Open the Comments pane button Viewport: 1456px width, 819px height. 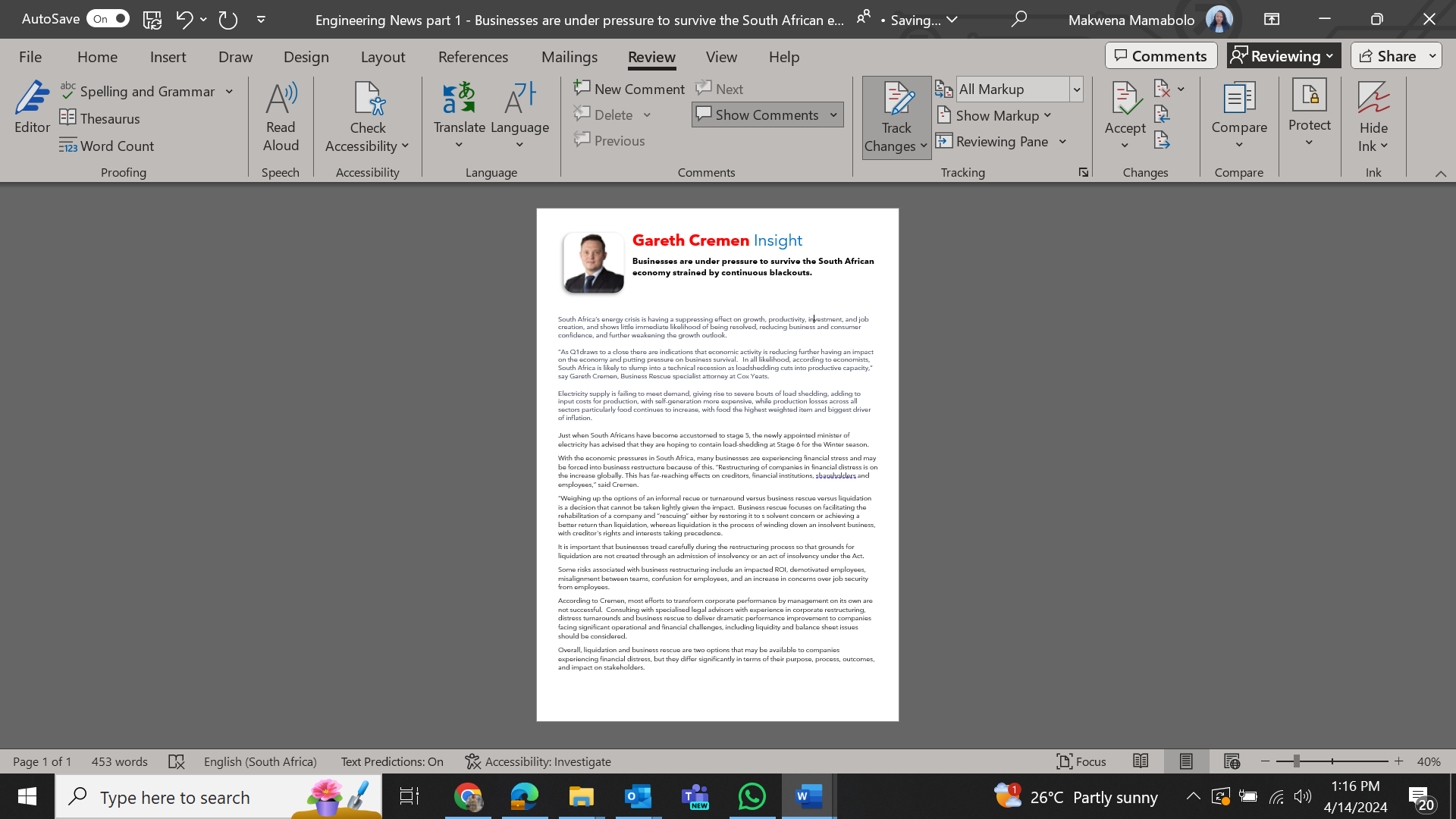[x=1161, y=56]
